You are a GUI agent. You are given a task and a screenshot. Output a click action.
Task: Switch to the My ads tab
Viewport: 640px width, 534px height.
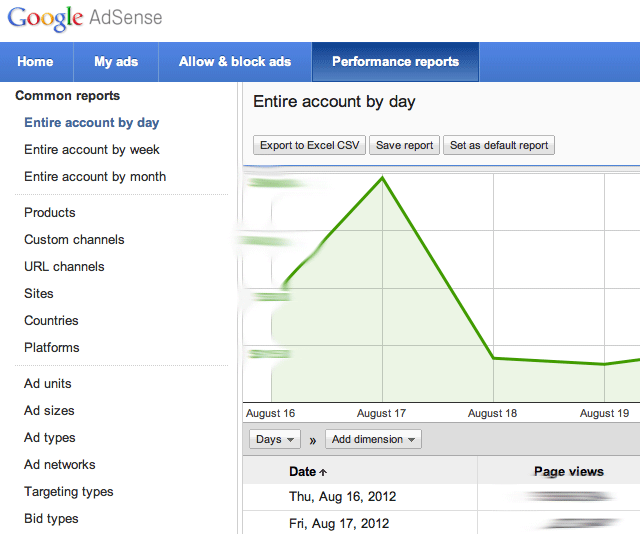click(x=116, y=62)
